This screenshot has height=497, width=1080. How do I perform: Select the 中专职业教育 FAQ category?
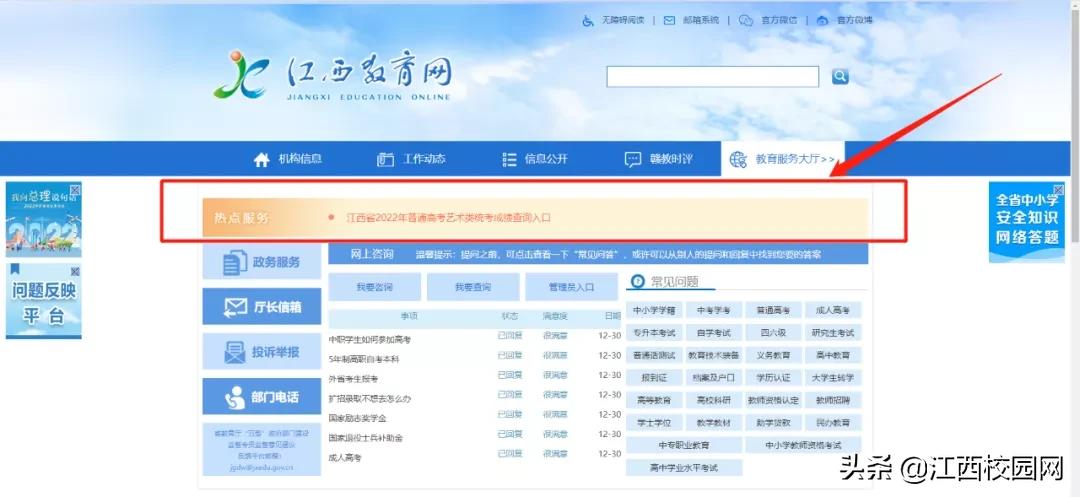(684, 445)
